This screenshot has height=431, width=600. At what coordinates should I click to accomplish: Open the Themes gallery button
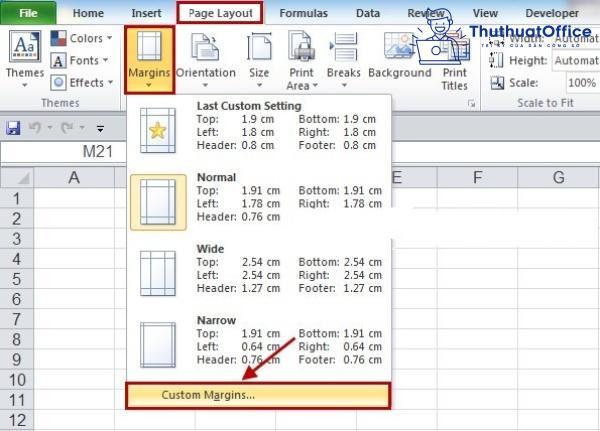click(x=24, y=59)
